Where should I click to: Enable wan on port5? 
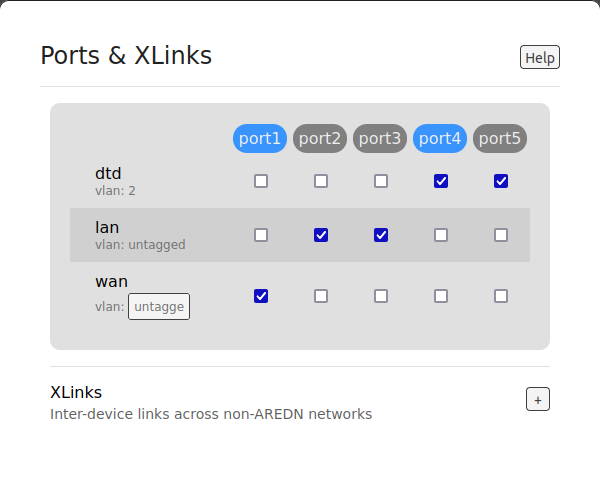coord(501,296)
